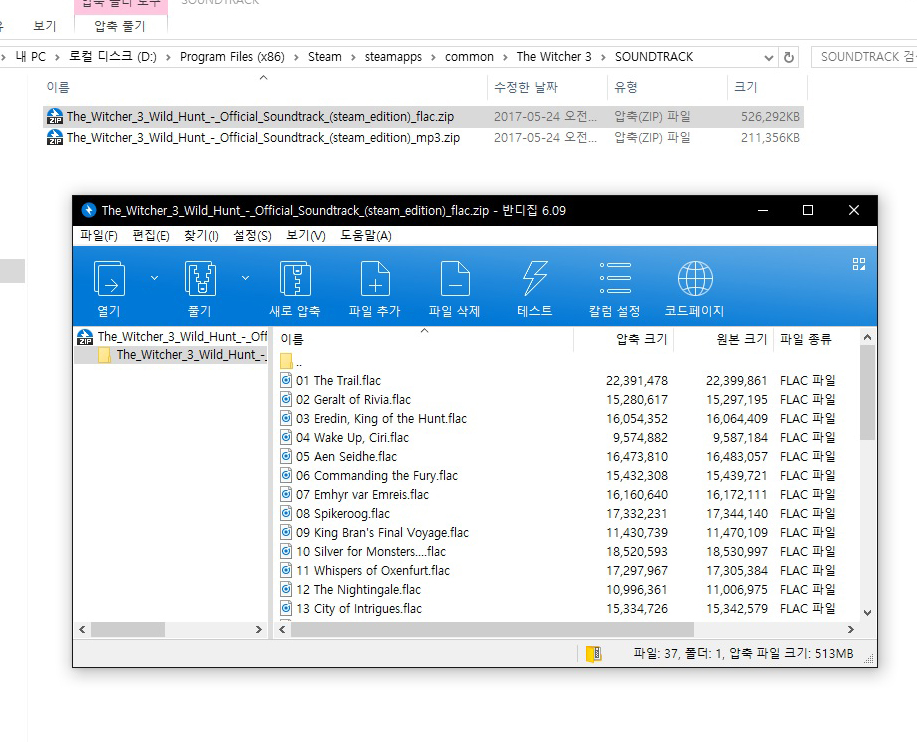Click the file list horizontal scrollbar right arrow
Screen dimensions: 917x742
[851, 630]
